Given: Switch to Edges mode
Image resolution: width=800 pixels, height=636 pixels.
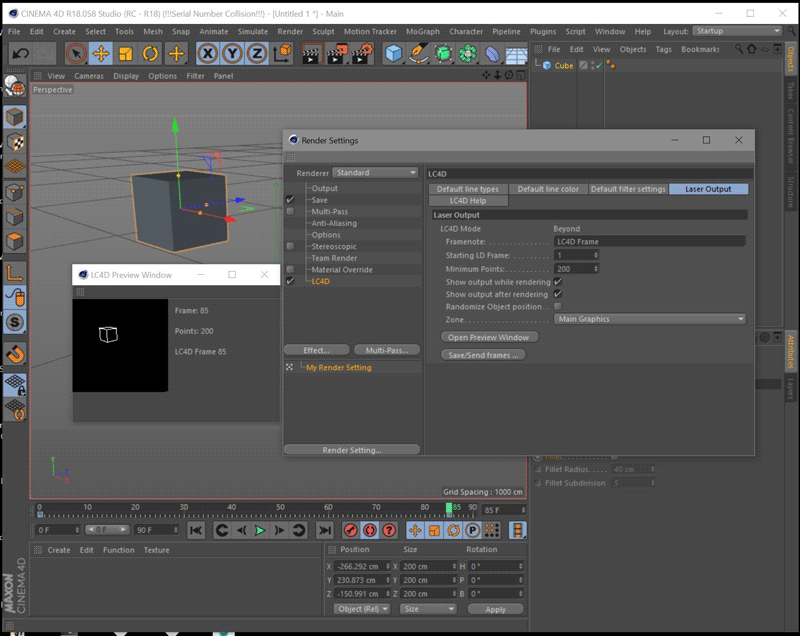Looking at the screenshot, I should [15, 217].
